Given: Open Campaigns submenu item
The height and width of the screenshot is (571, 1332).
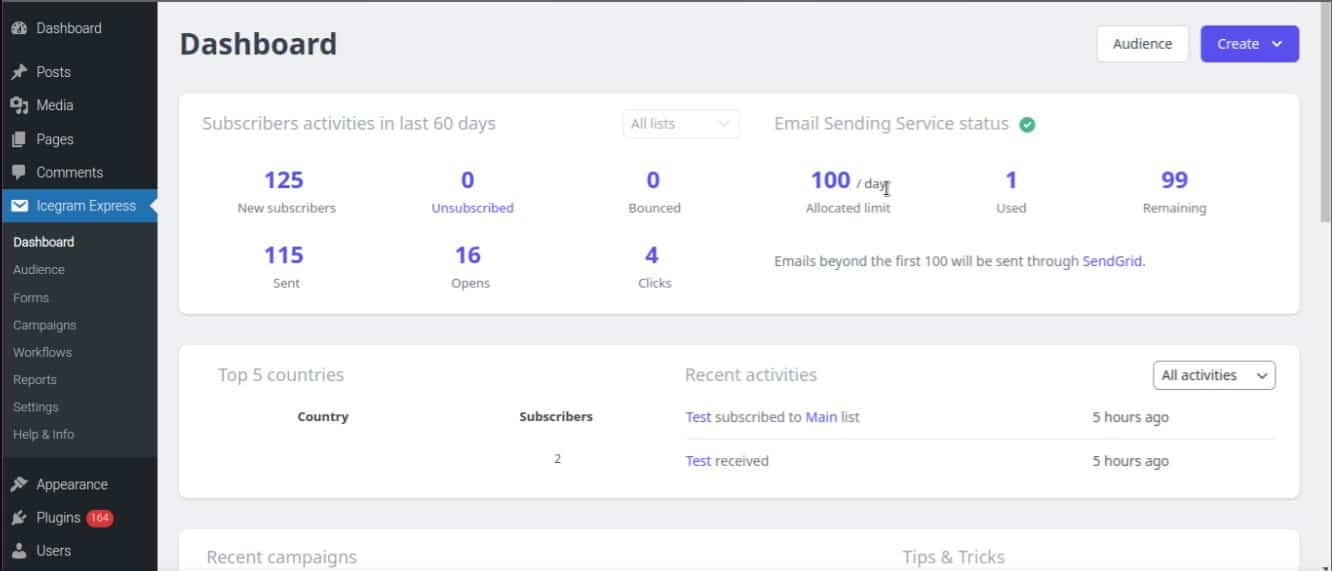Looking at the screenshot, I should tap(45, 325).
